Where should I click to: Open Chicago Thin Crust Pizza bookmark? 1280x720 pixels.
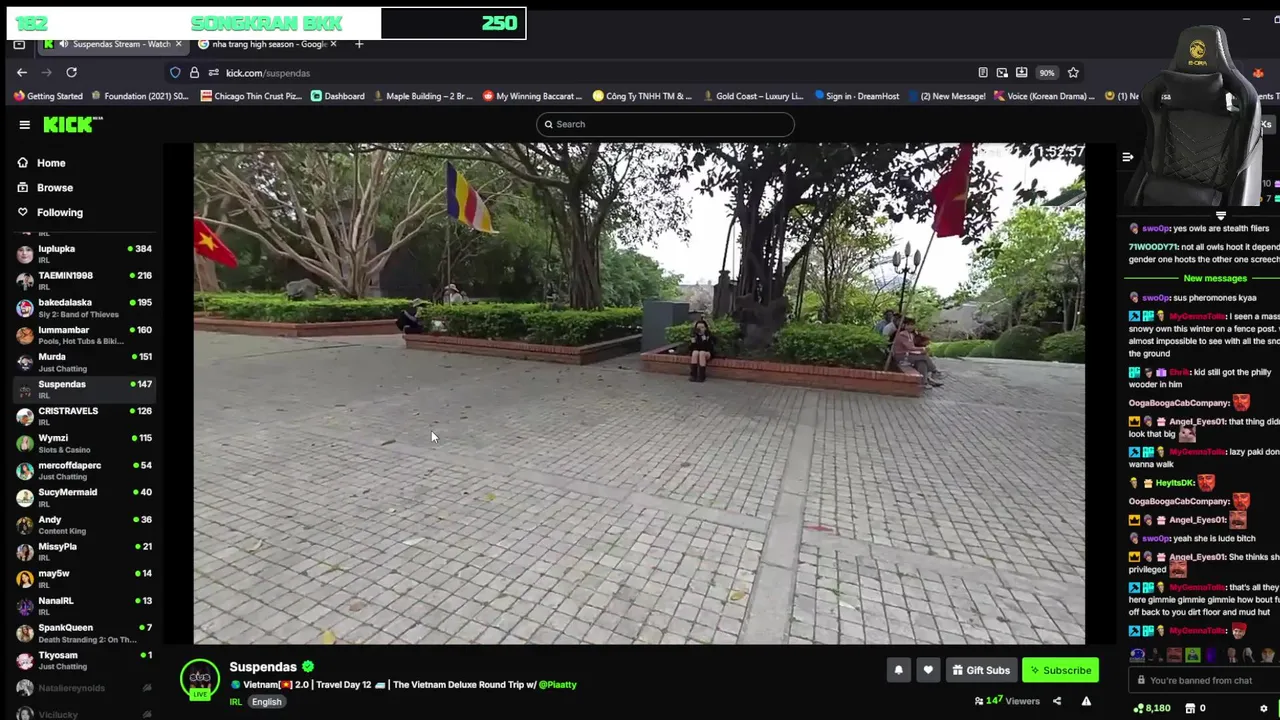pyautogui.click(x=251, y=96)
